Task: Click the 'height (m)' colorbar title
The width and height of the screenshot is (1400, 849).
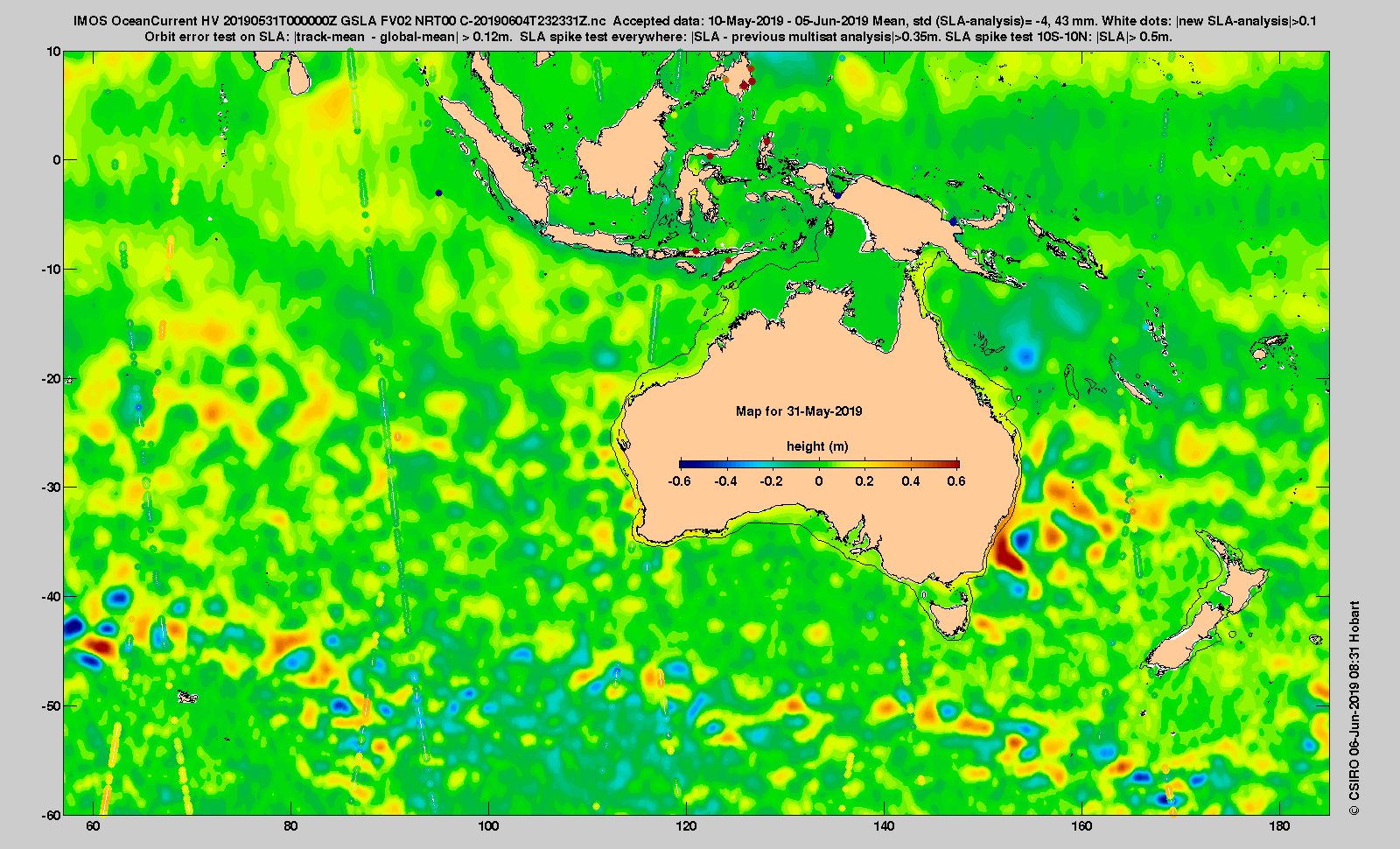Action: pyautogui.click(x=817, y=446)
